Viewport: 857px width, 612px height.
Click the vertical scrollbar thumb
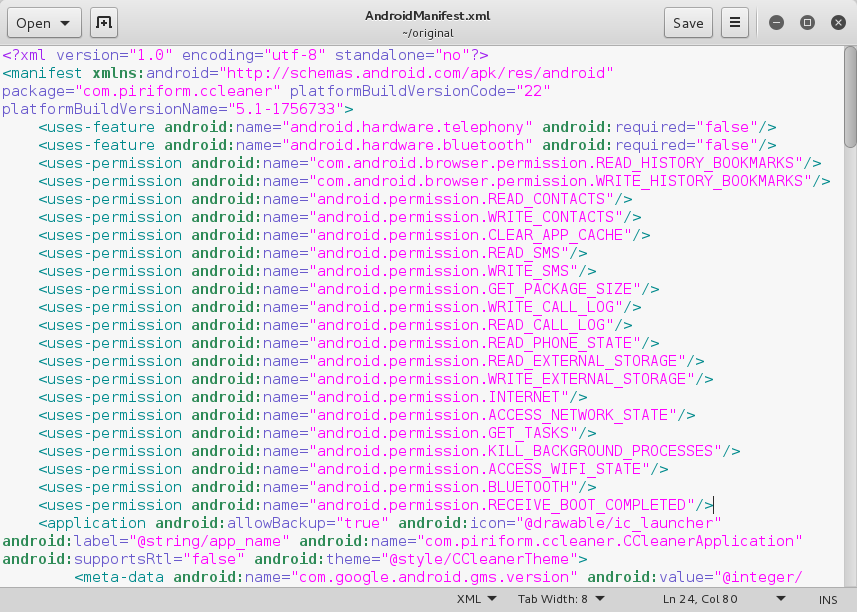pos(850,97)
